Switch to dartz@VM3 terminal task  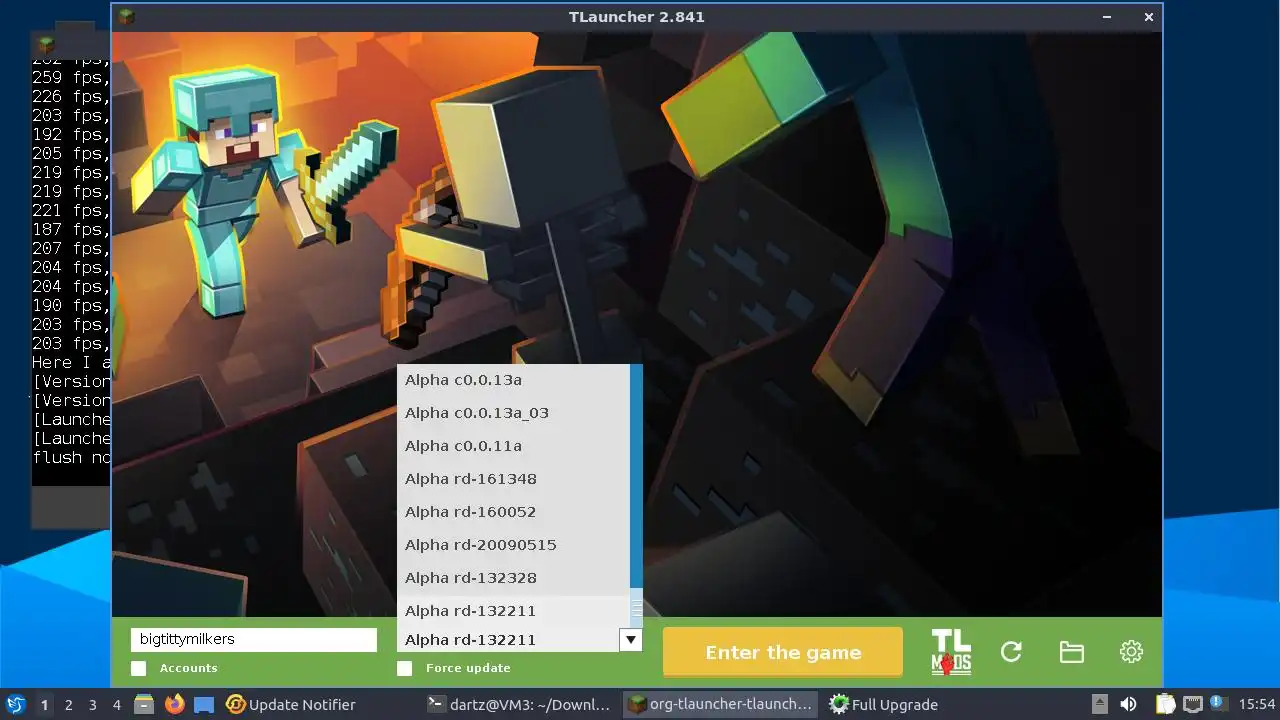[x=519, y=704]
